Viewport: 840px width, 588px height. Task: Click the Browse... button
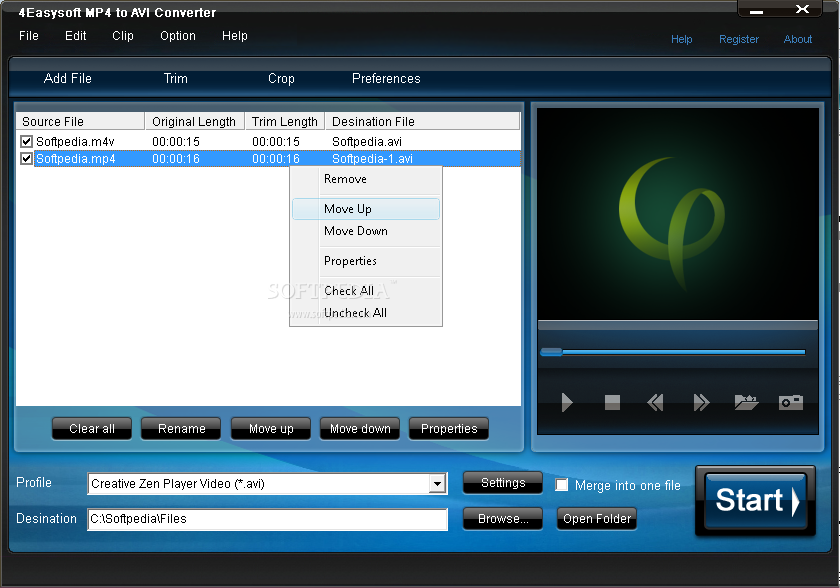pos(502,519)
